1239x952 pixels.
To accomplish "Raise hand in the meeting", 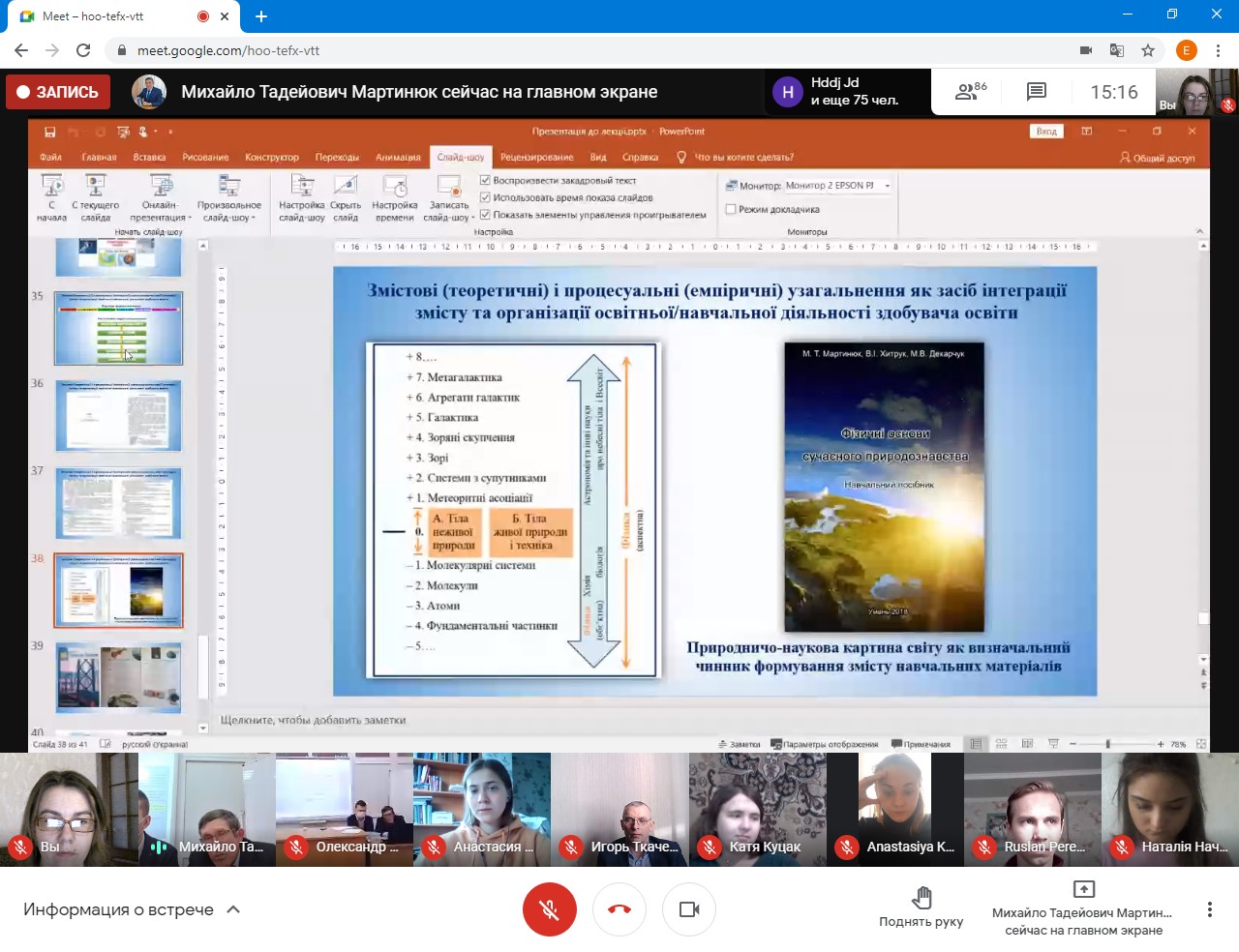I will pyautogui.click(x=921, y=907).
